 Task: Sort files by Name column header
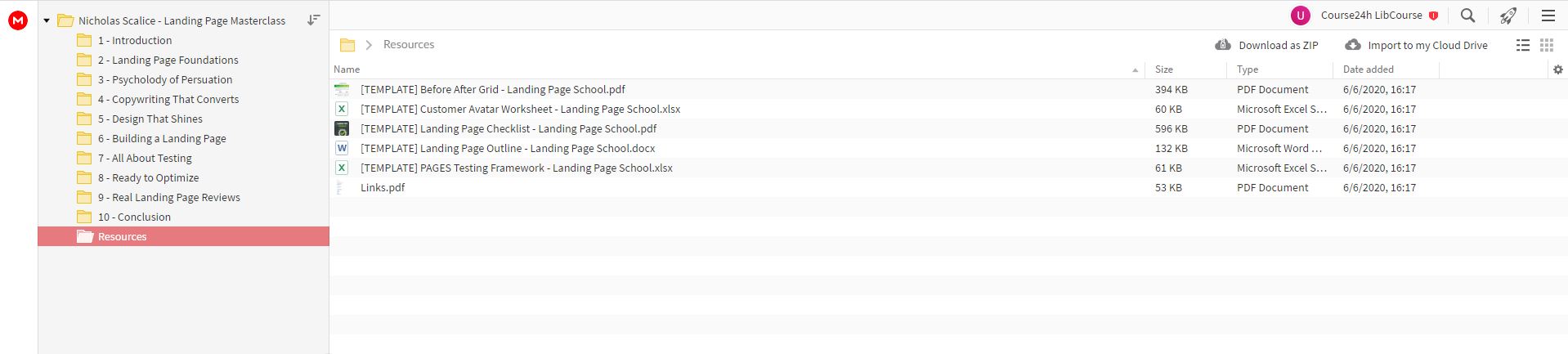coord(347,69)
